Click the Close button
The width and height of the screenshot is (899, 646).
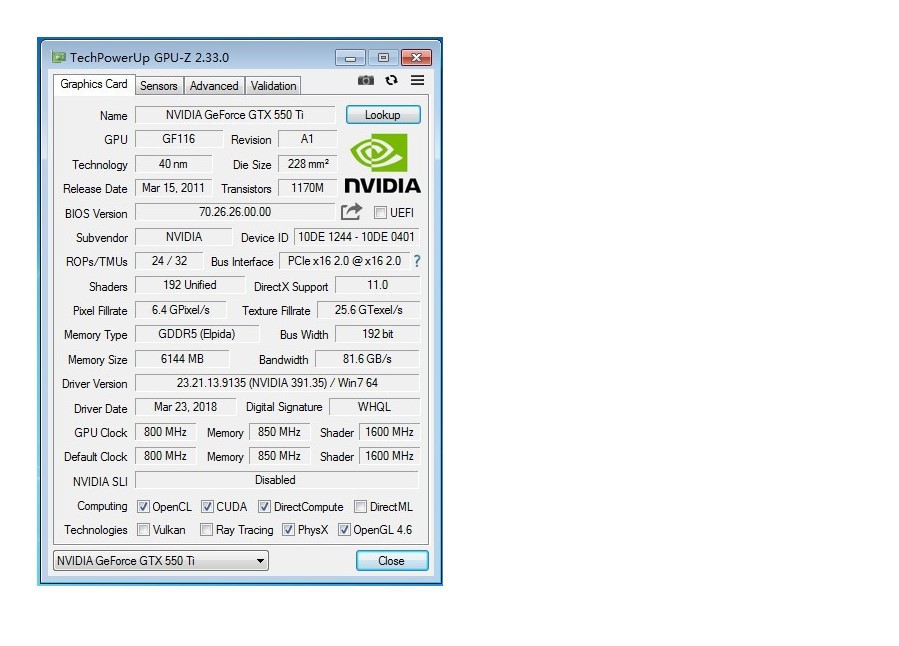(391, 561)
